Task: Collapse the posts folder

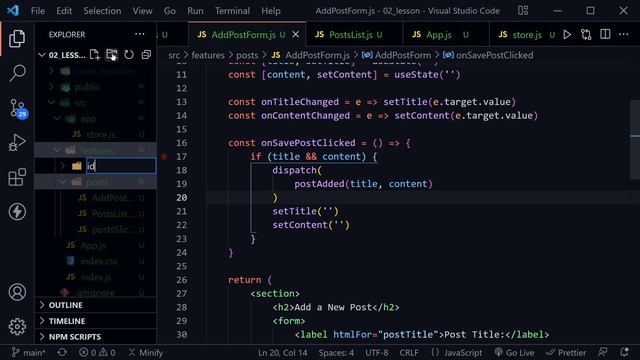Action: coord(96,182)
